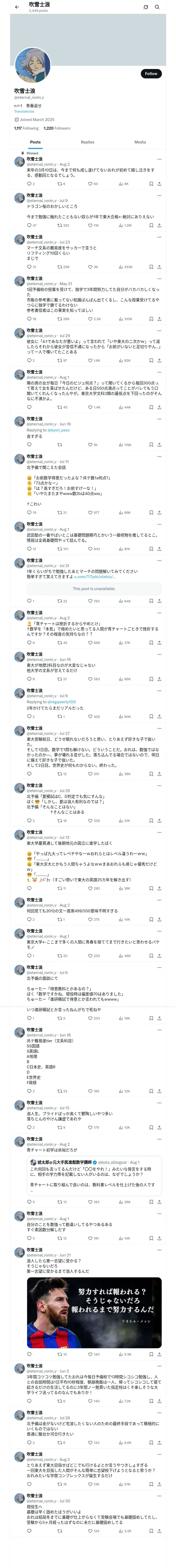This screenshot has height=1568, width=176.
Task: Open search via the magnifier icon
Action: point(157,7)
